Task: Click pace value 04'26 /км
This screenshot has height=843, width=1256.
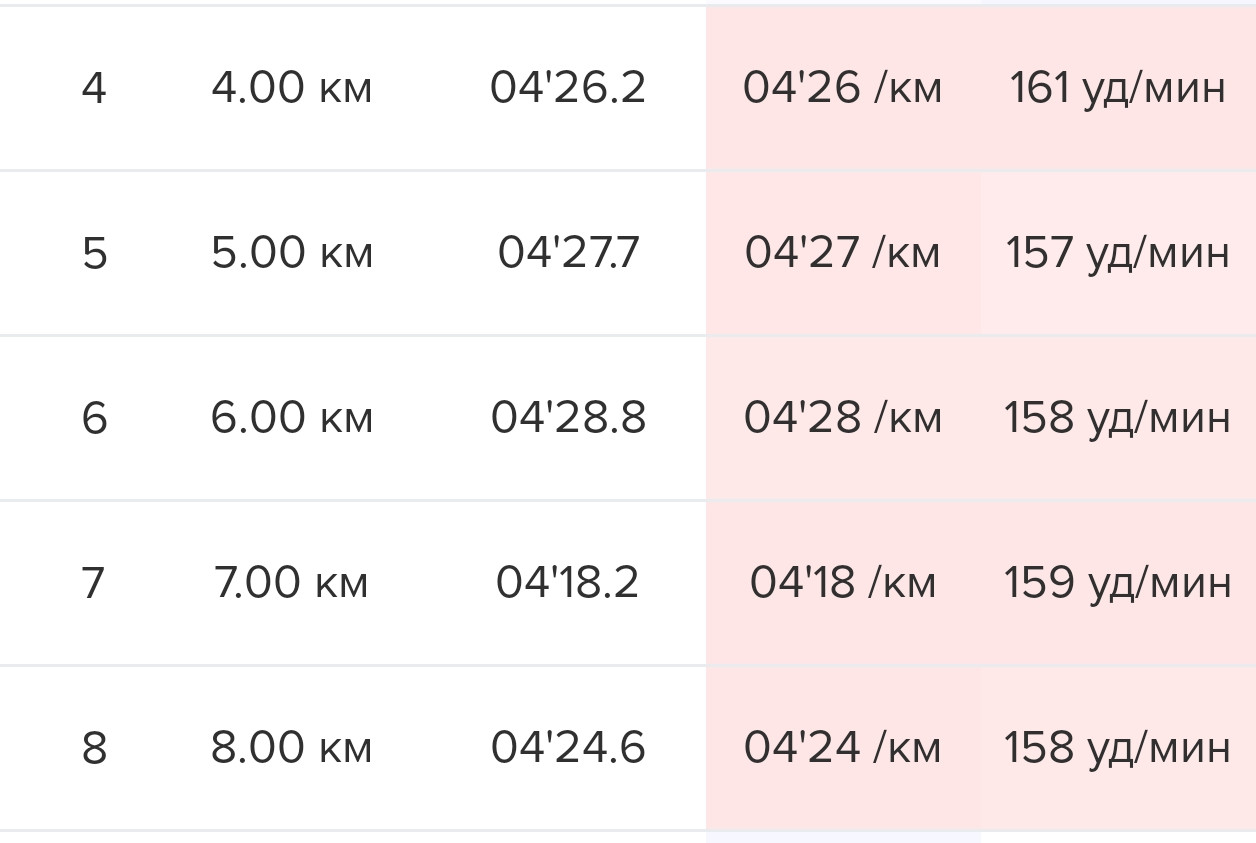Action: pyautogui.click(x=842, y=88)
